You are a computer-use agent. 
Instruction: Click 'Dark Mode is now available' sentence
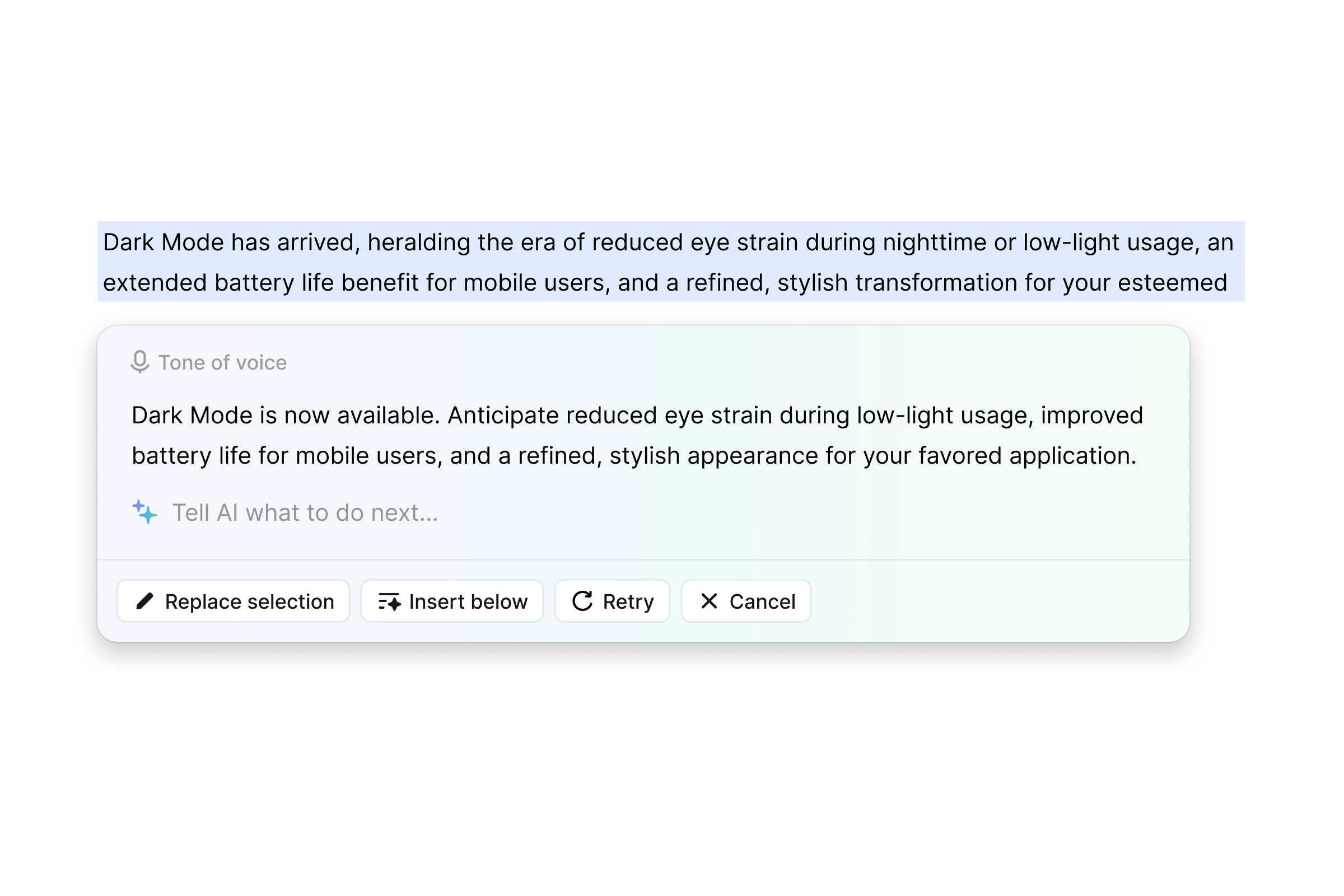click(x=286, y=416)
